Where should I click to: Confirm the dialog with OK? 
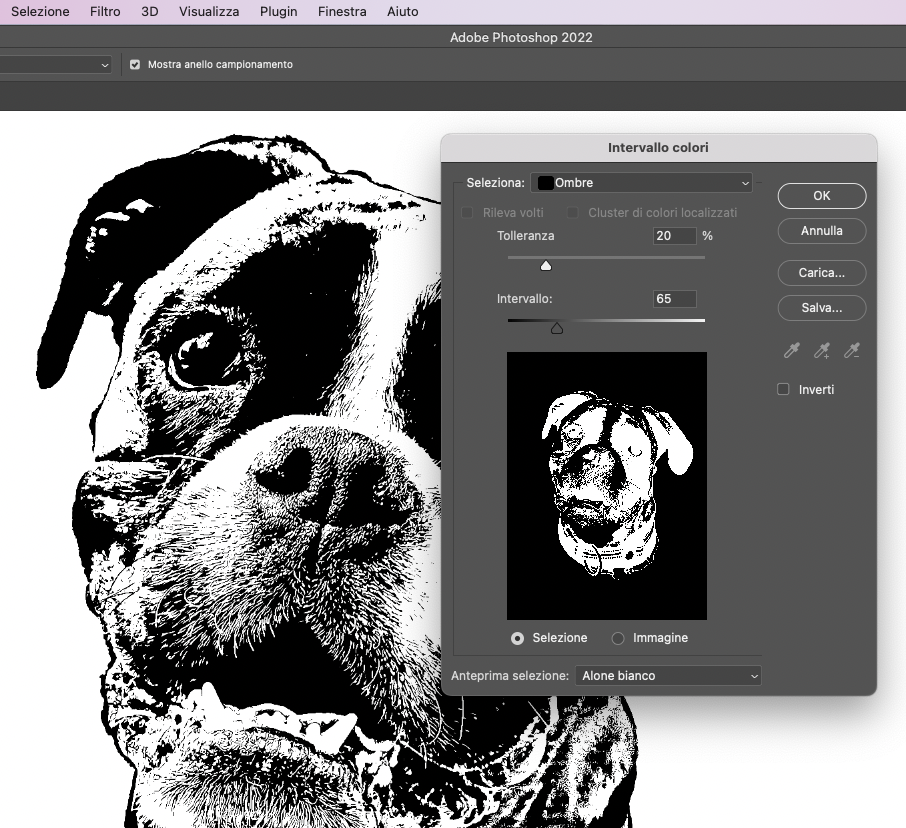(x=821, y=196)
